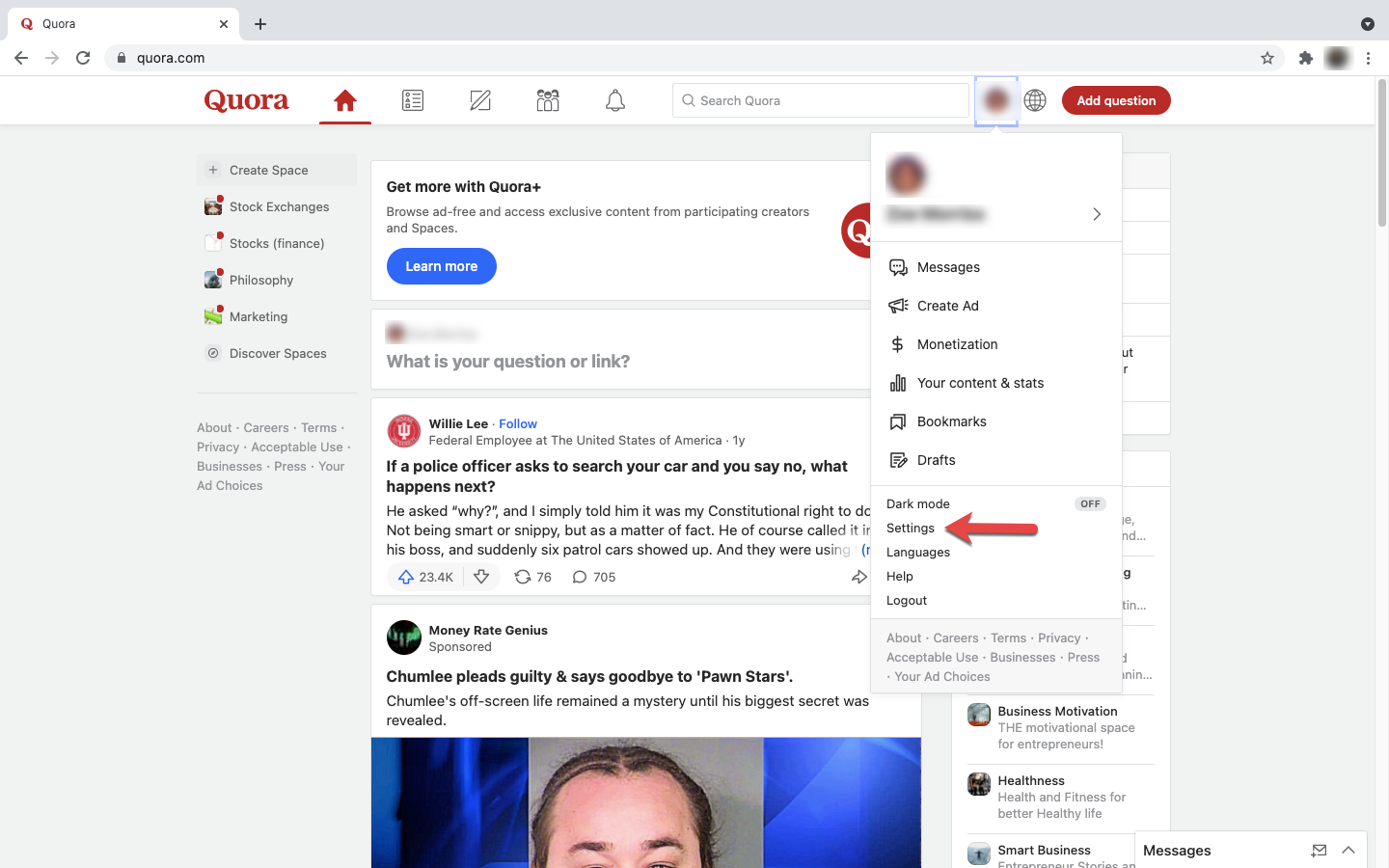The width and height of the screenshot is (1389, 868).
Task: Open the language globe icon
Action: point(1034,99)
